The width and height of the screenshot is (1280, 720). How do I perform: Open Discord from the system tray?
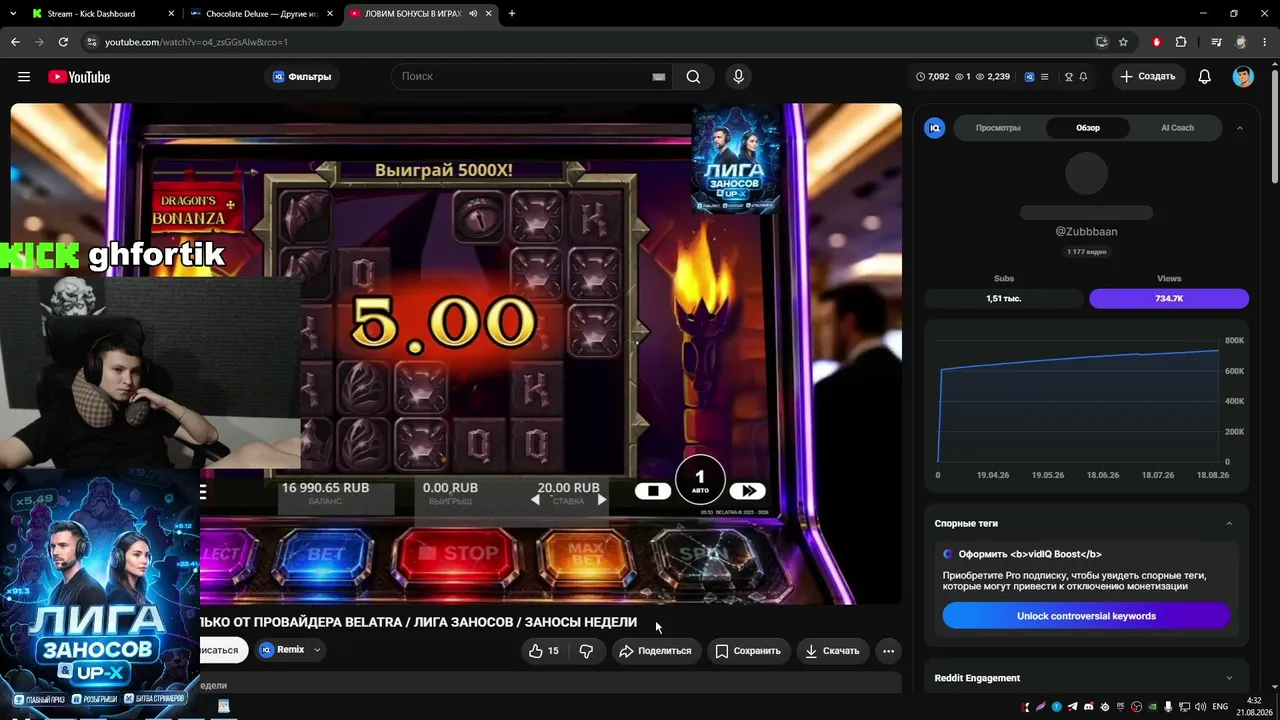click(1089, 707)
